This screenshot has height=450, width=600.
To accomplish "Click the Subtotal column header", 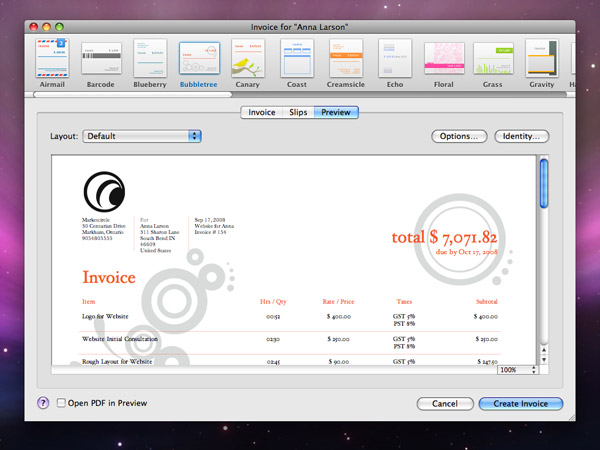I will [487, 302].
